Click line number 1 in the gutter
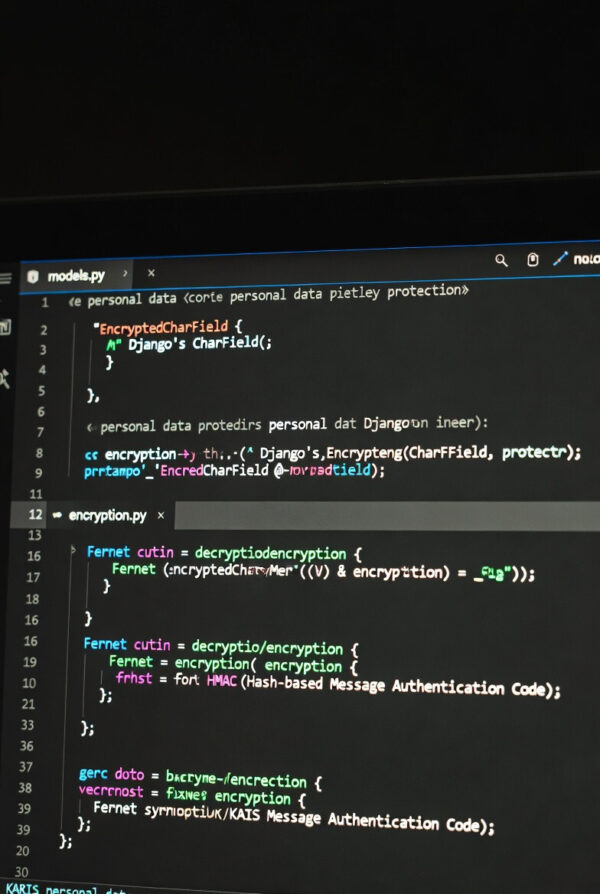This screenshot has height=894, width=600. pos(44,303)
